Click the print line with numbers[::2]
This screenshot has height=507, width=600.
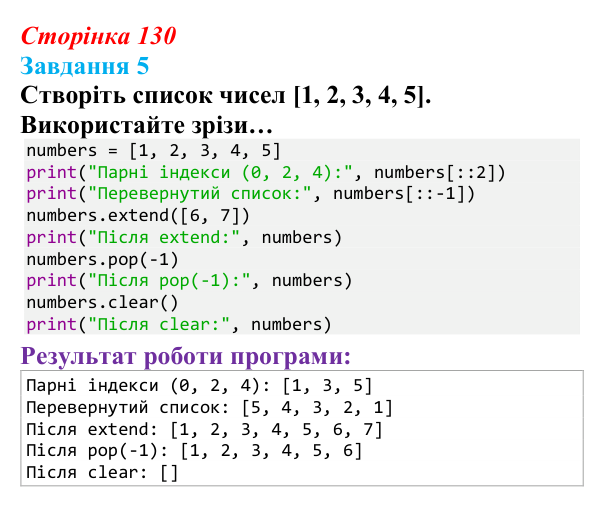pyautogui.click(x=266, y=173)
